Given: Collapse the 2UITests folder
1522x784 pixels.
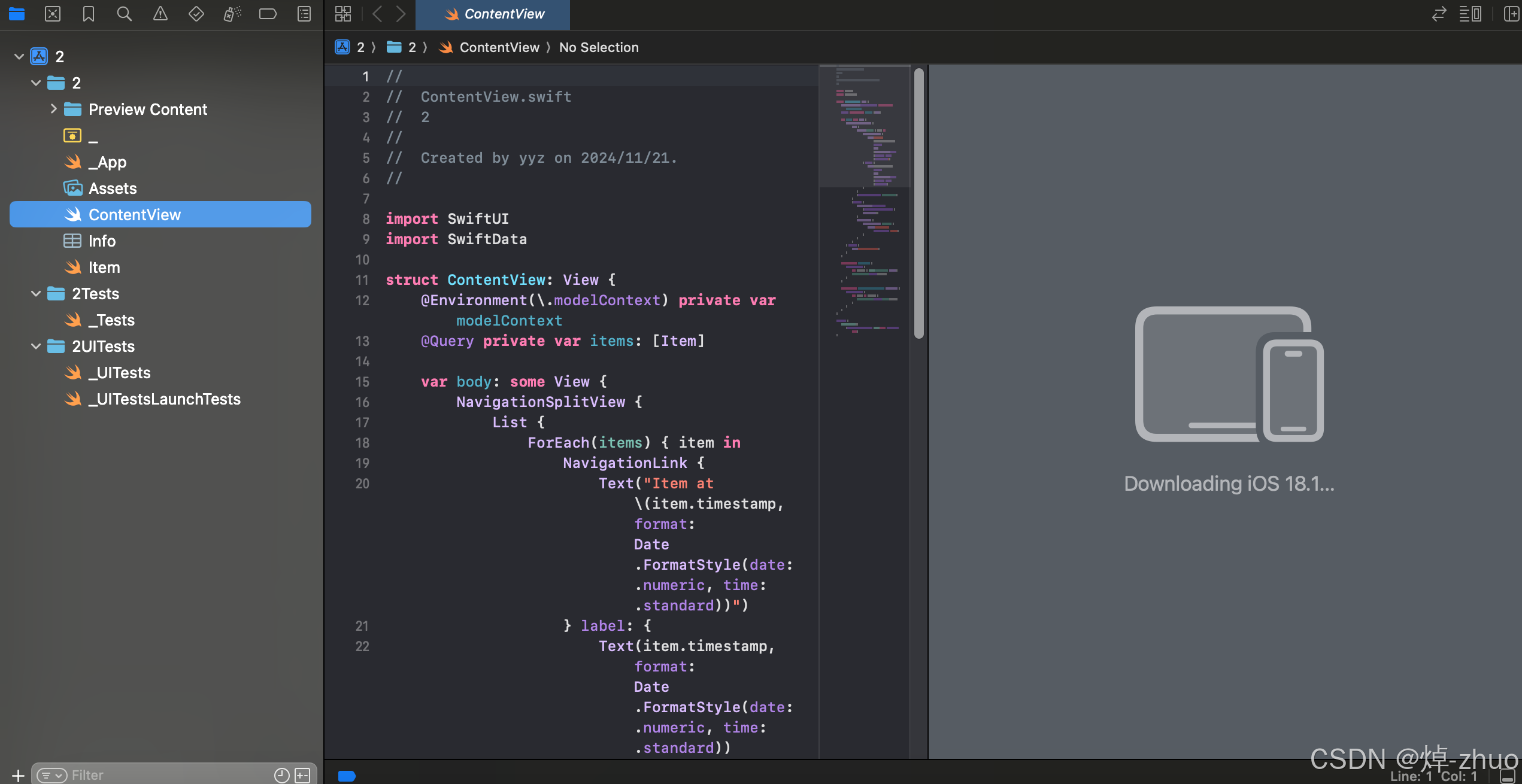Looking at the screenshot, I should (x=36, y=346).
